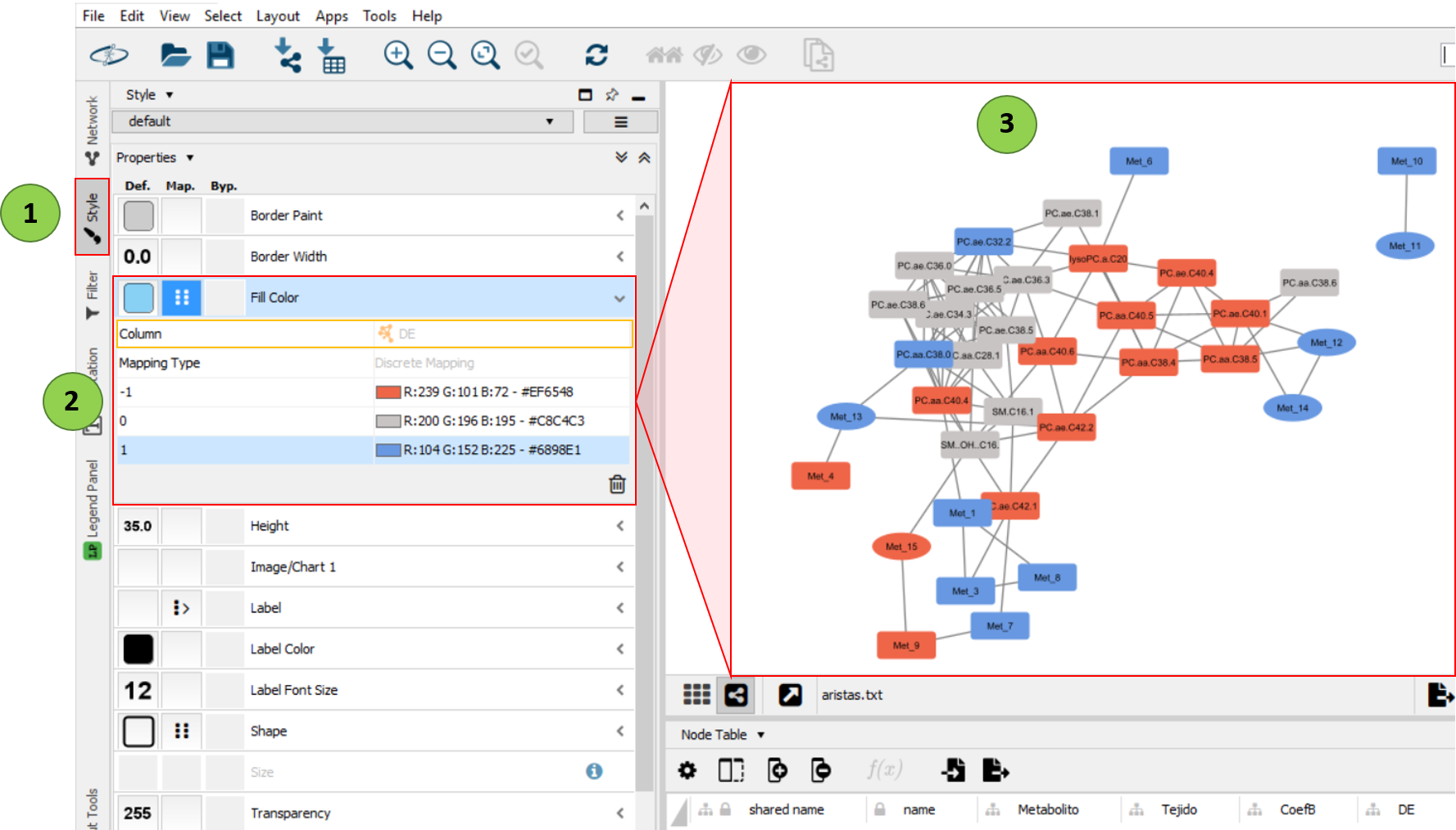The width and height of the screenshot is (1456, 830).
Task: Show grid view of networks
Action: [696, 695]
